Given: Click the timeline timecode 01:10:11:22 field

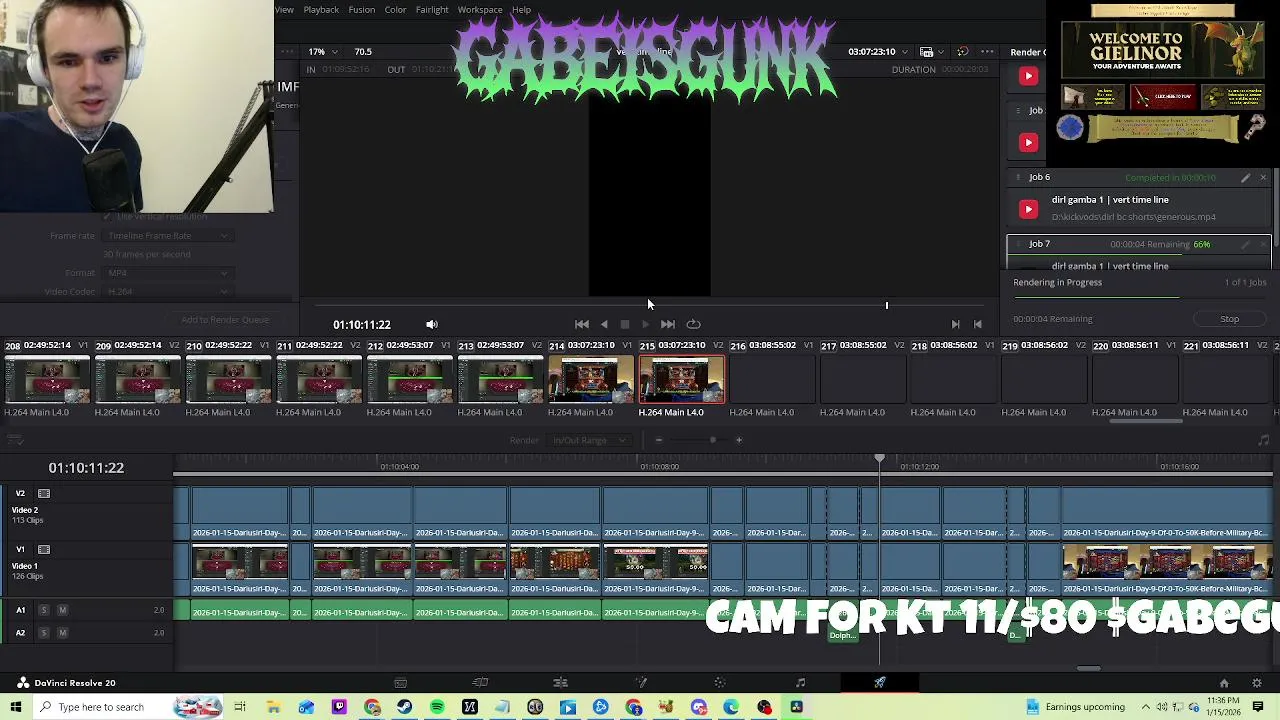Looking at the screenshot, I should point(86,468).
